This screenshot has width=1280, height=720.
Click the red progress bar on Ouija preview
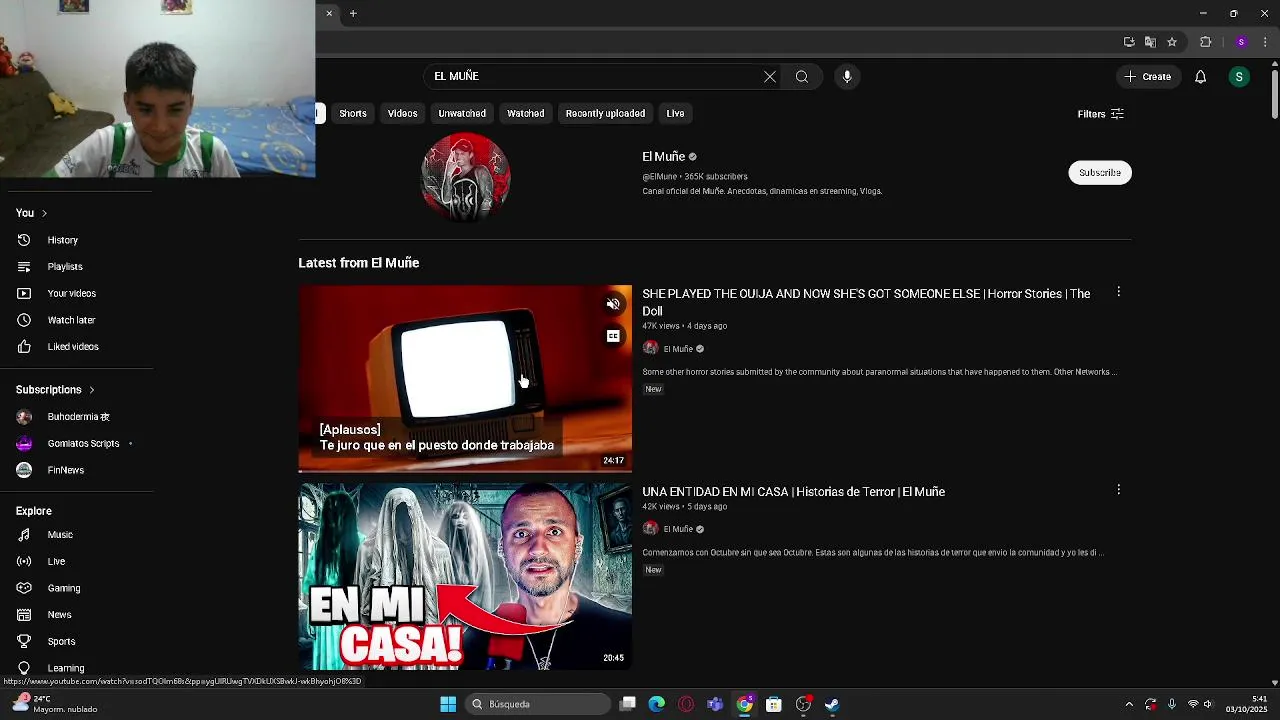(x=465, y=471)
